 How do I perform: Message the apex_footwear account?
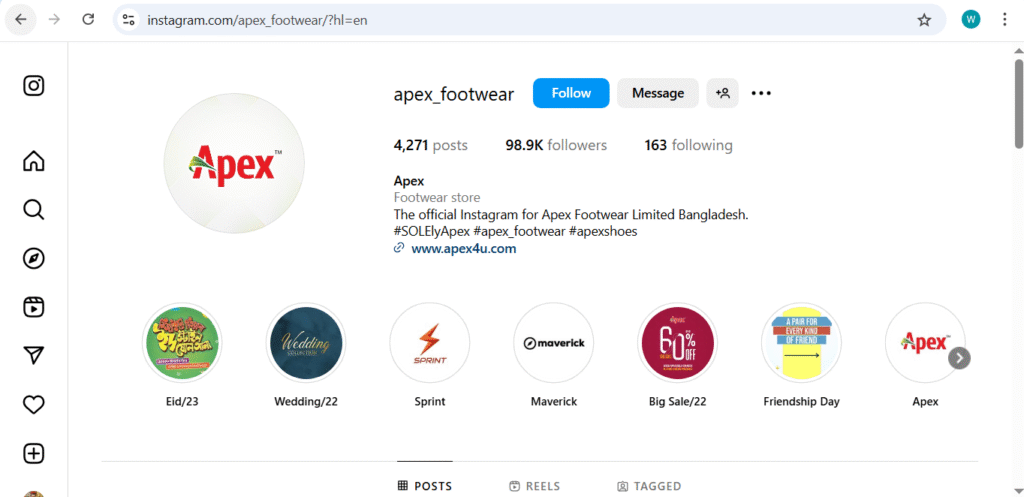click(x=658, y=93)
